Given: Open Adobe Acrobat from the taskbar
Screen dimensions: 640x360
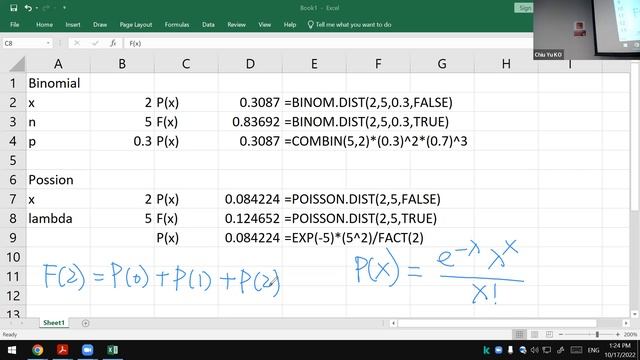Looking at the screenshot, I should (62, 350).
